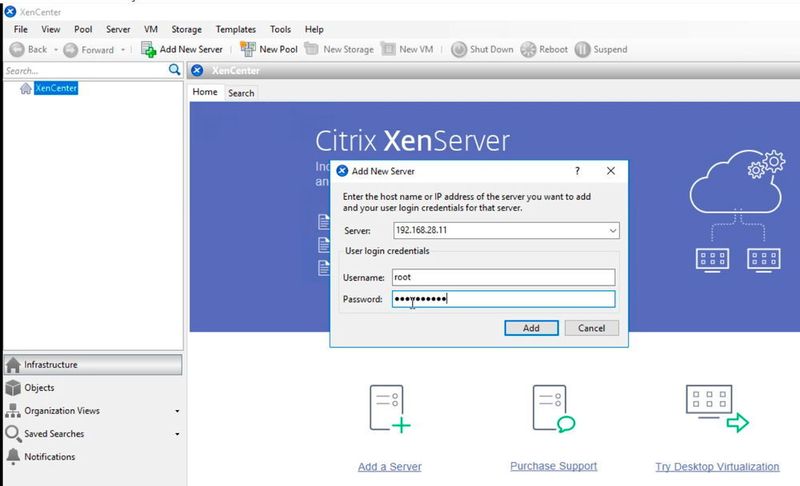Open the Tools menu
Image resolution: width=800 pixels, height=486 pixels.
pyautogui.click(x=280, y=29)
